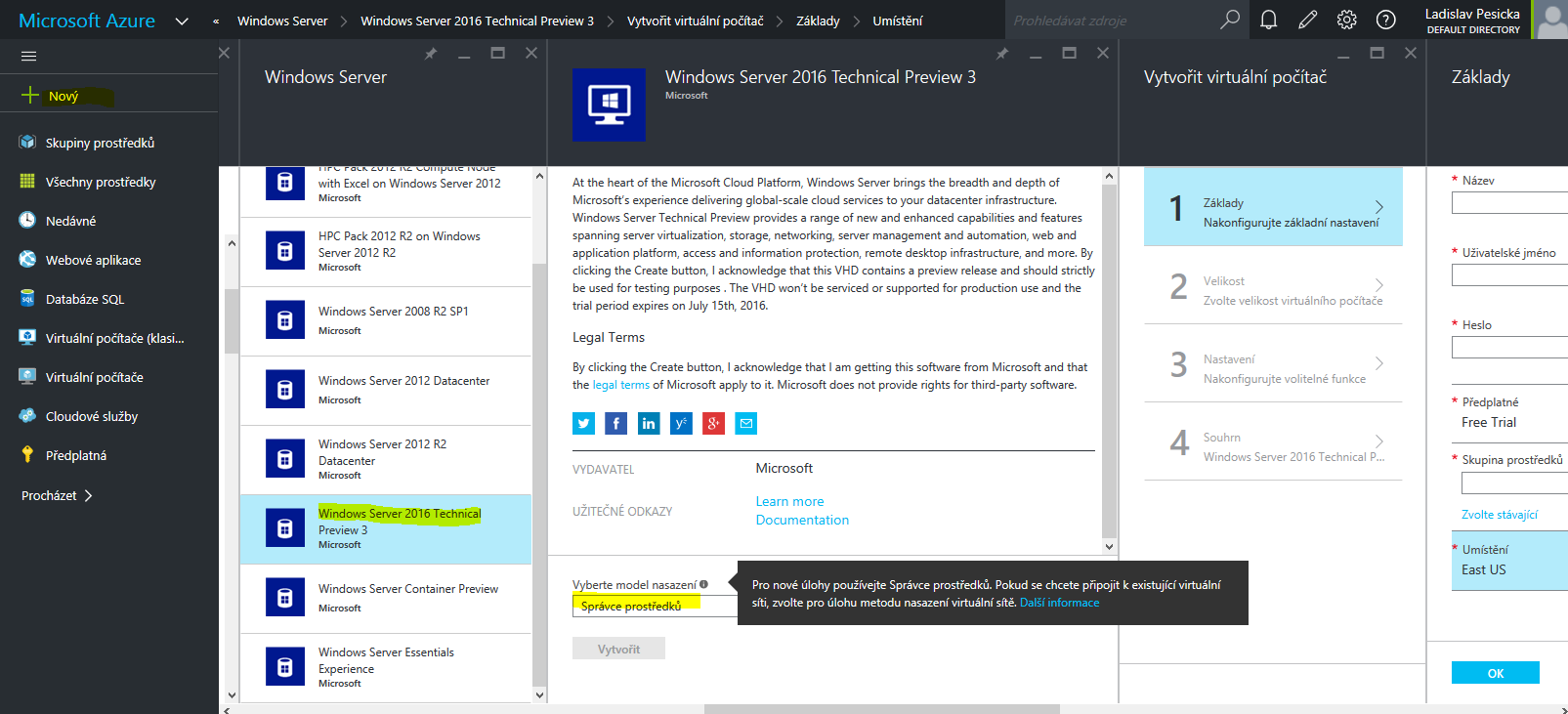Open the legal terms link
The width and height of the screenshot is (1568, 714).
621,385
